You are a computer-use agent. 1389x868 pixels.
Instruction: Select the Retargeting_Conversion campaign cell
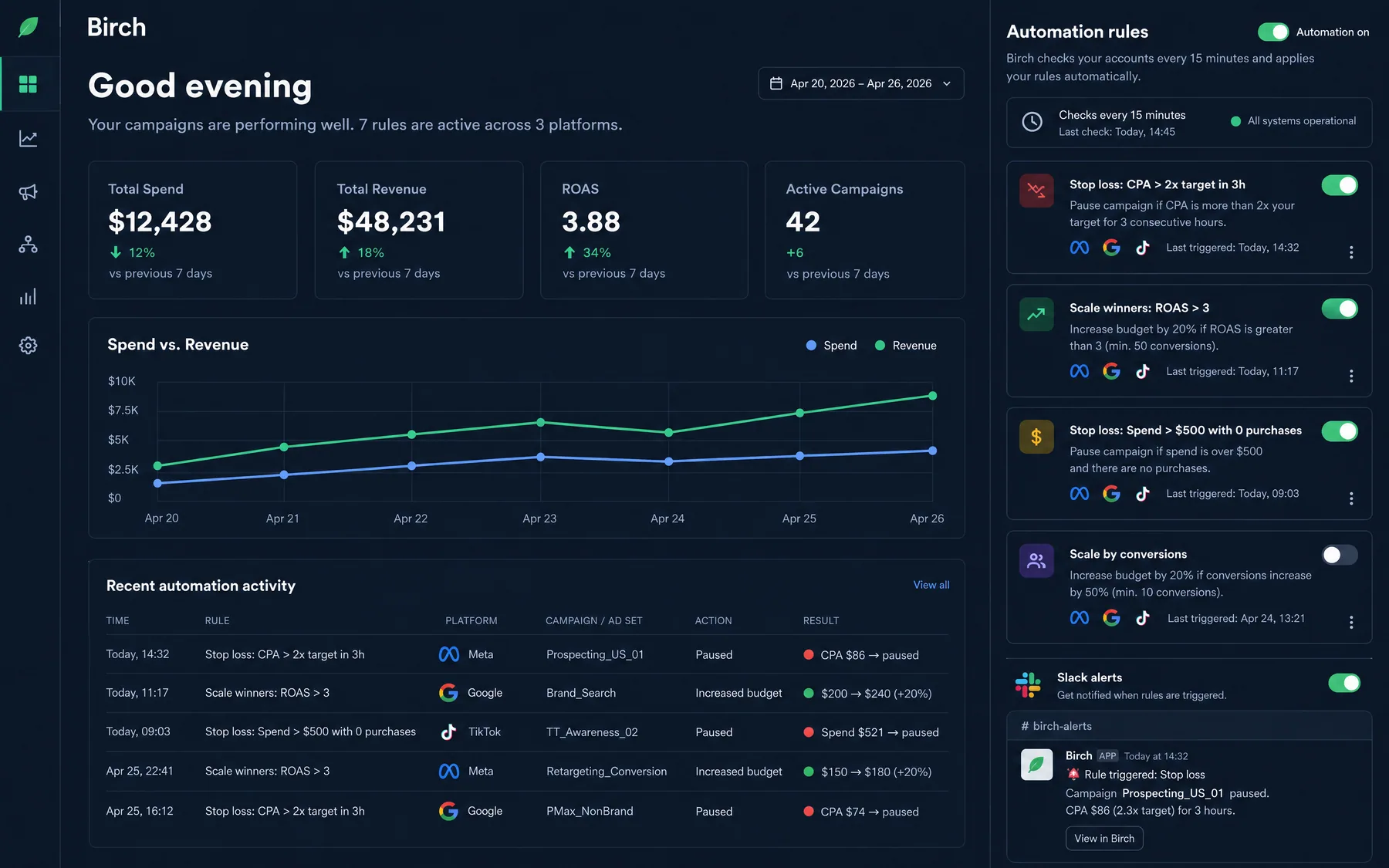607,772
